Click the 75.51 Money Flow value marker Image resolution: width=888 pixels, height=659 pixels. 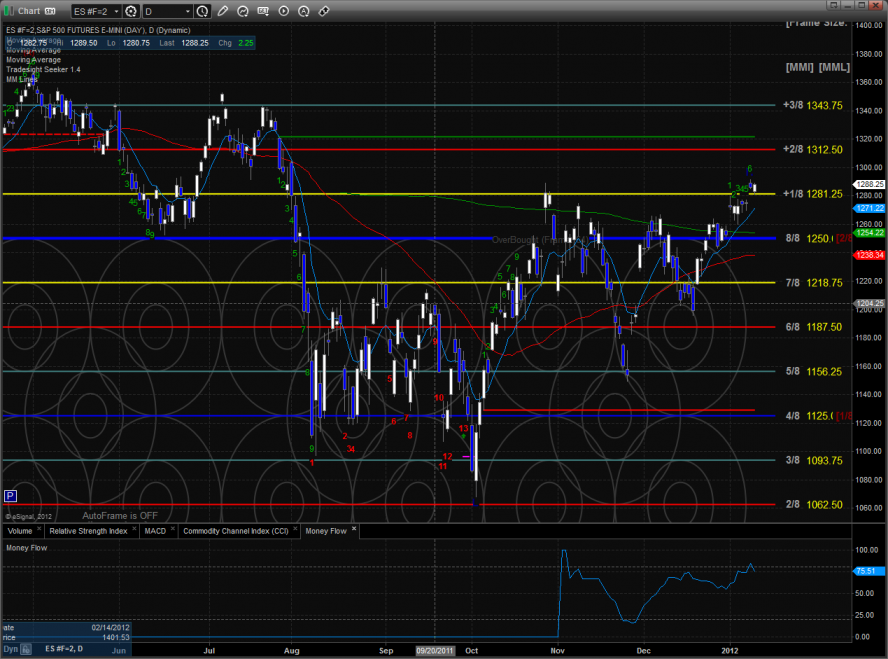(x=866, y=571)
